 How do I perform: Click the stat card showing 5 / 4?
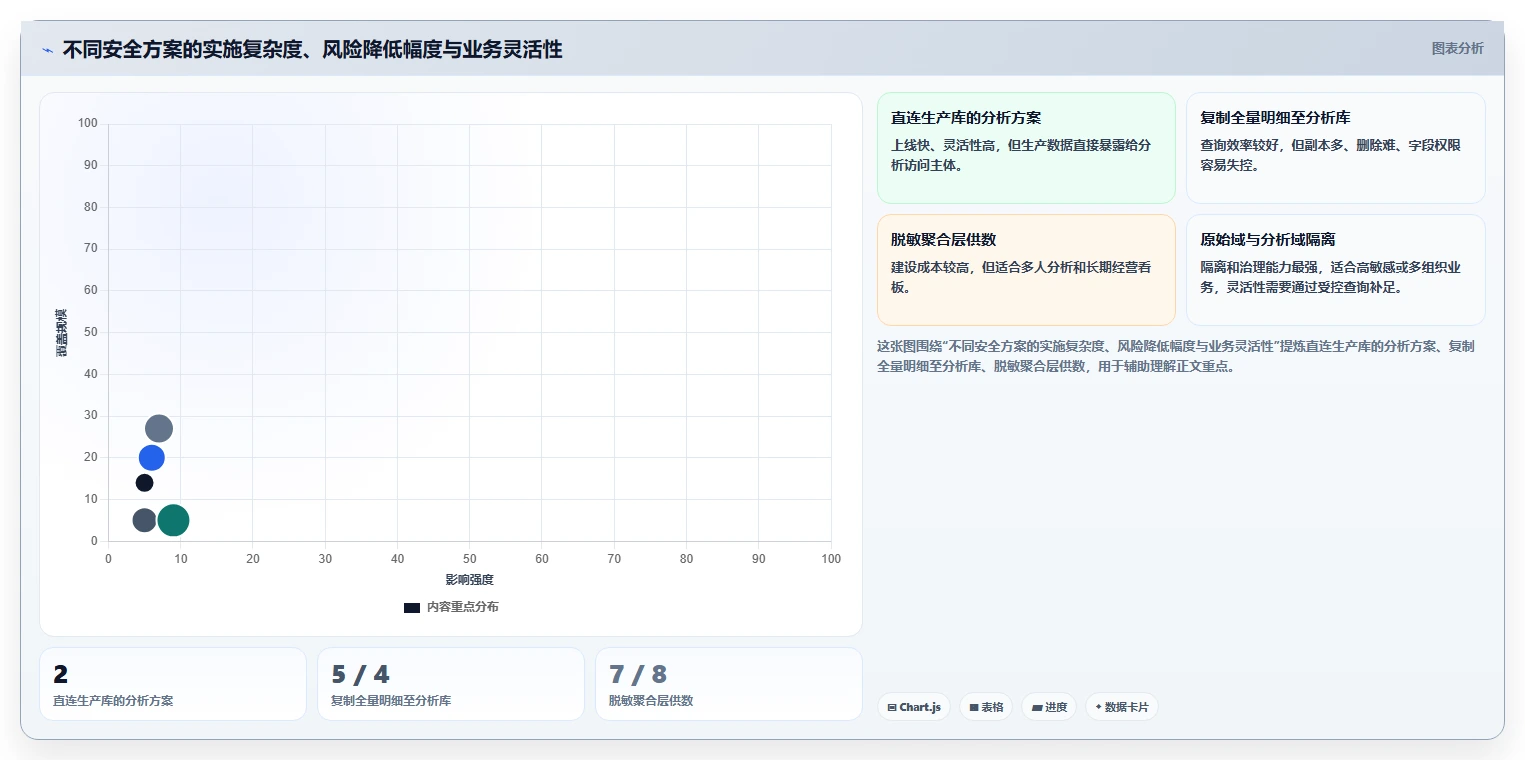coord(451,684)
